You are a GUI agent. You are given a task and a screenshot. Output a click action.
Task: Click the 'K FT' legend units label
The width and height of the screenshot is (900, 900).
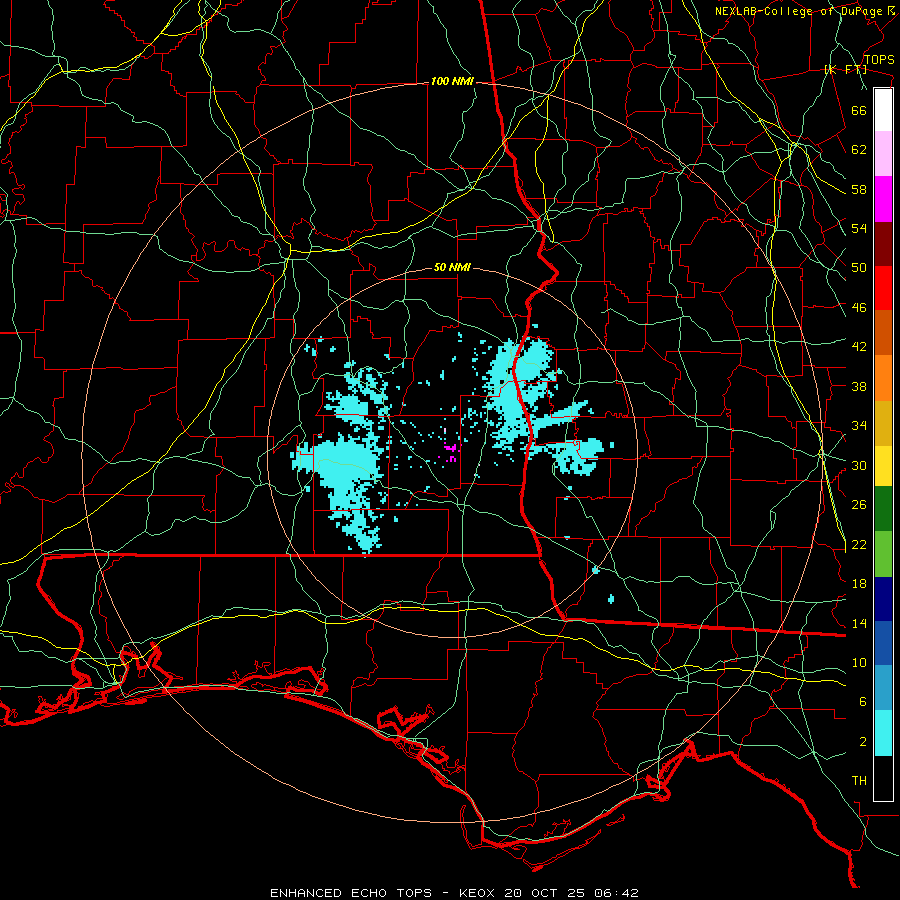coord(845,70)
